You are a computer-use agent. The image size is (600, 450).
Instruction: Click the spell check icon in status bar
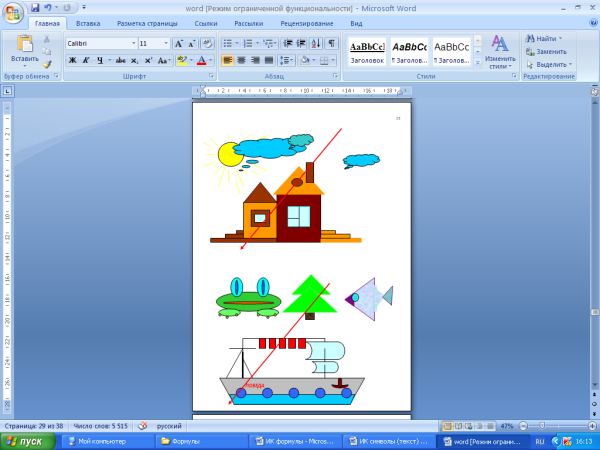142,425
